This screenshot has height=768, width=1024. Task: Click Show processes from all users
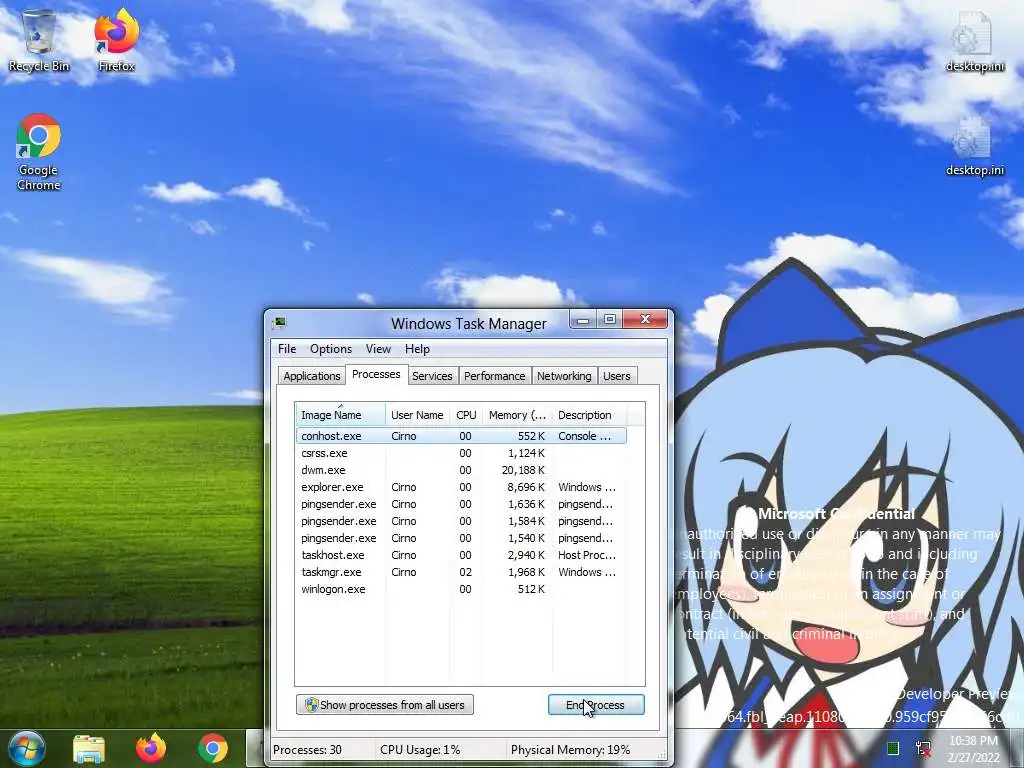pyautogui.click(x=385, y=705)
